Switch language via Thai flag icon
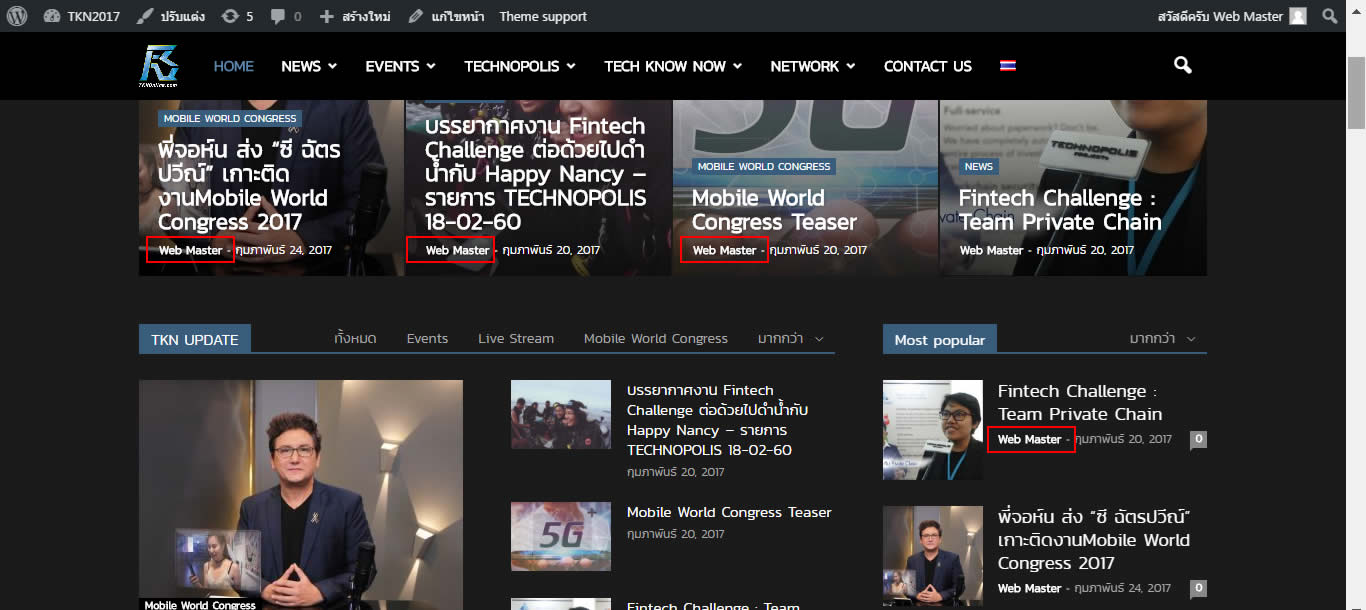 tap(1008, 66)
